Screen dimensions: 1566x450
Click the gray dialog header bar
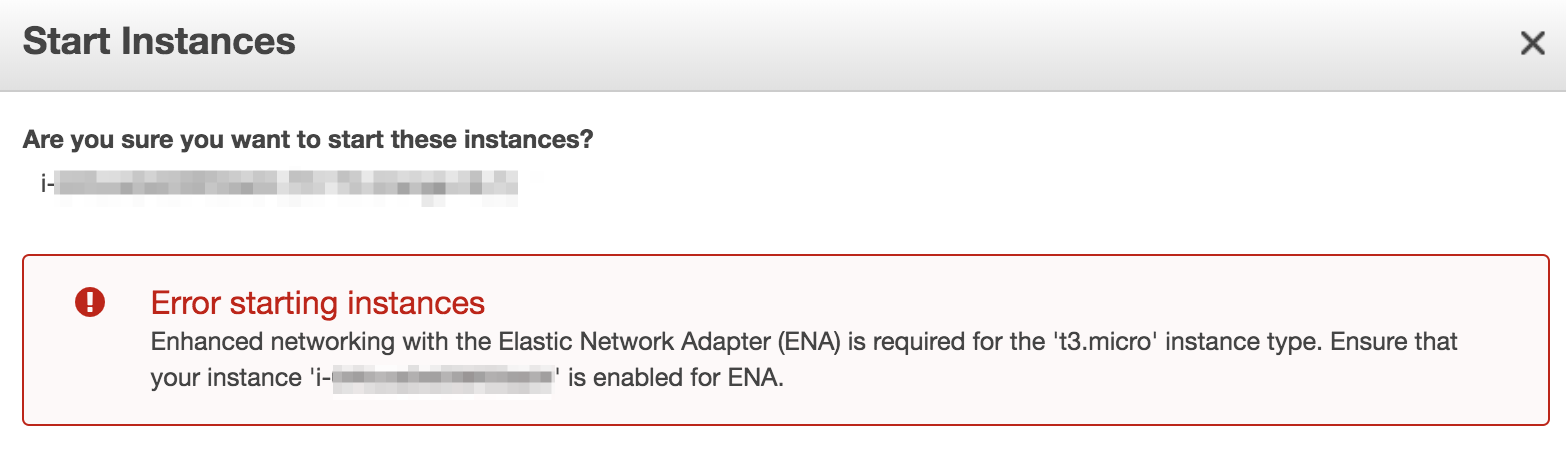point(800,43)
